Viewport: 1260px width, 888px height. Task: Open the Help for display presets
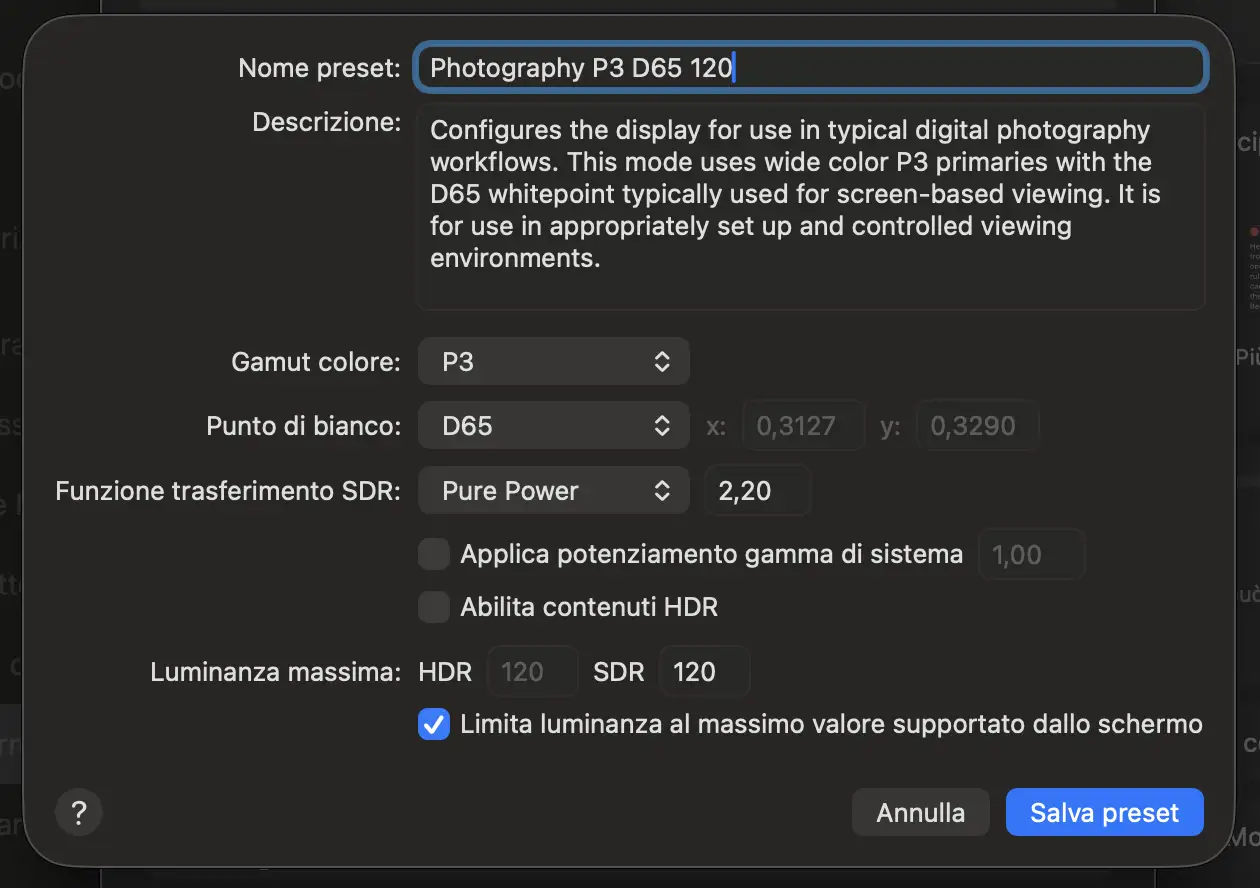[78, 812]
